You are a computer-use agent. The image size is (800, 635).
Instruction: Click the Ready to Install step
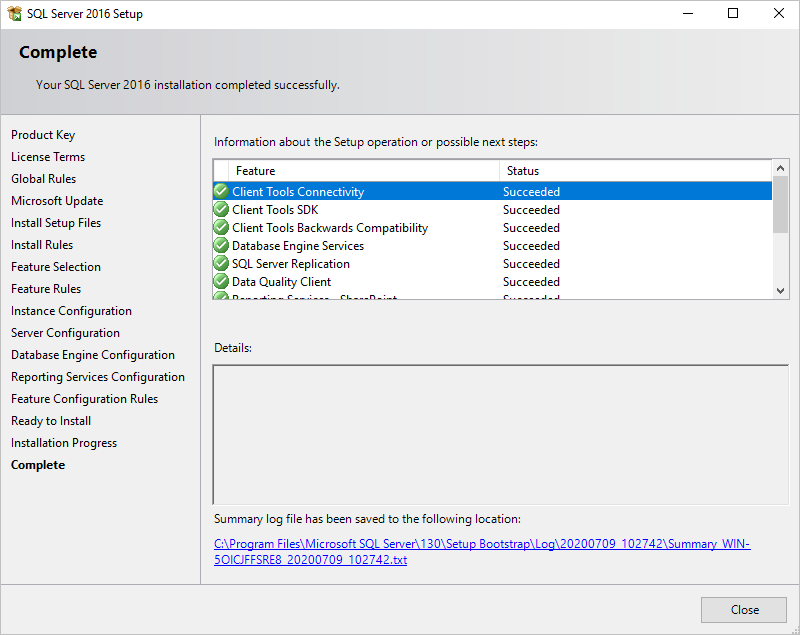coord(51,421)
